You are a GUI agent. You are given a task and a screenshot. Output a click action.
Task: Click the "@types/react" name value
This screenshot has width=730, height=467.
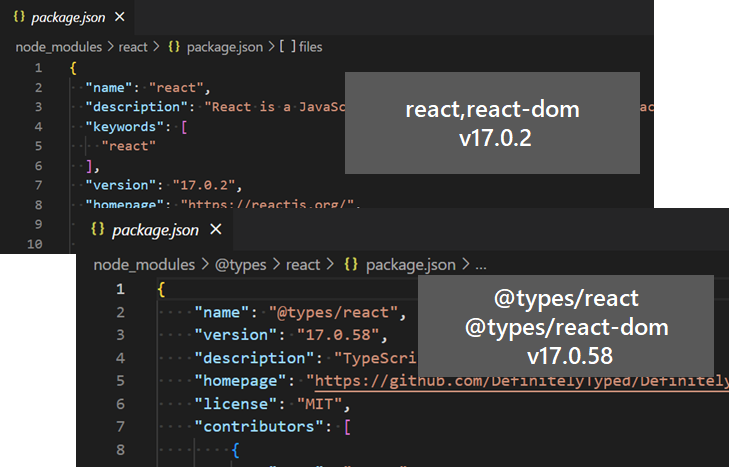[333, 312]
